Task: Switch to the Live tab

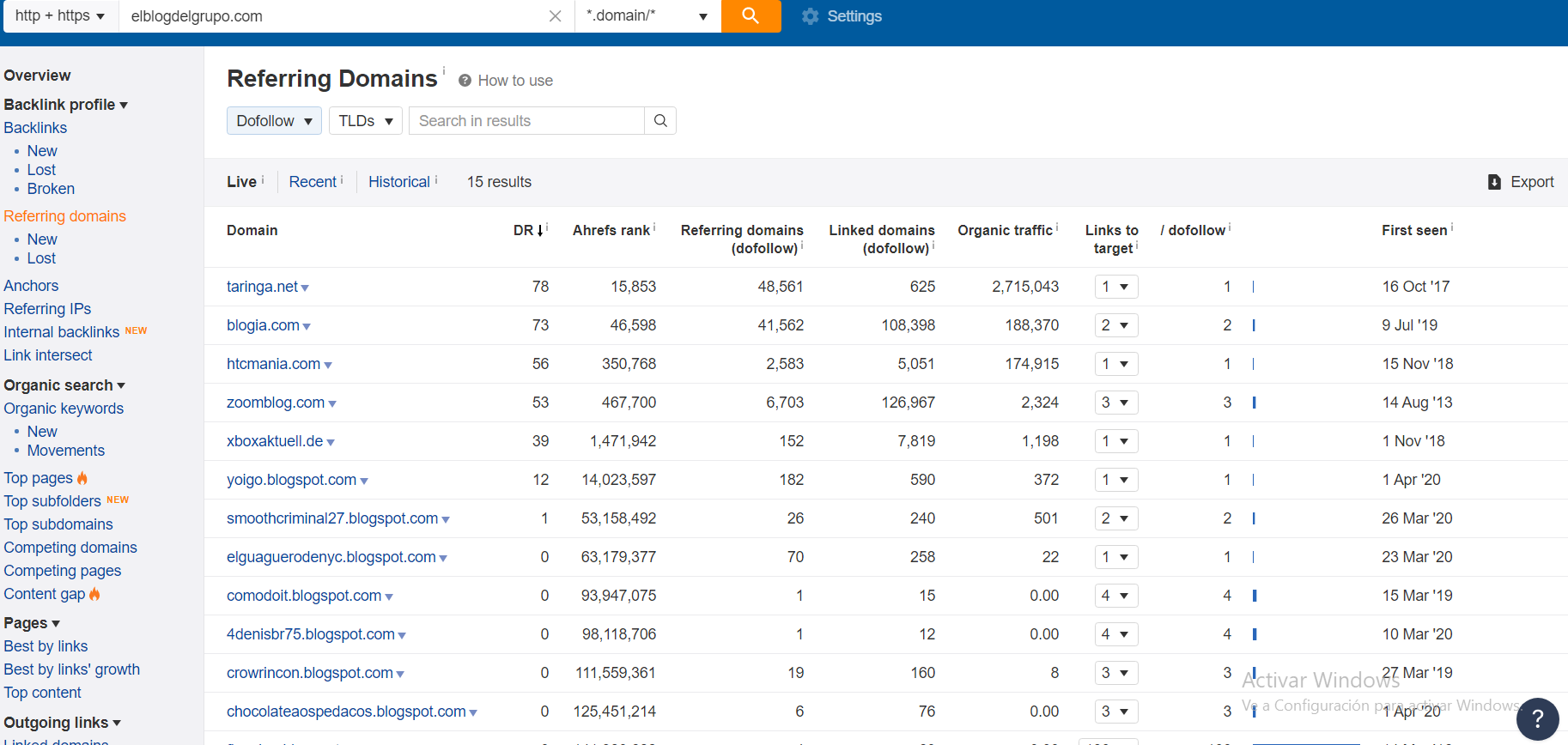Action: [241, 182]
